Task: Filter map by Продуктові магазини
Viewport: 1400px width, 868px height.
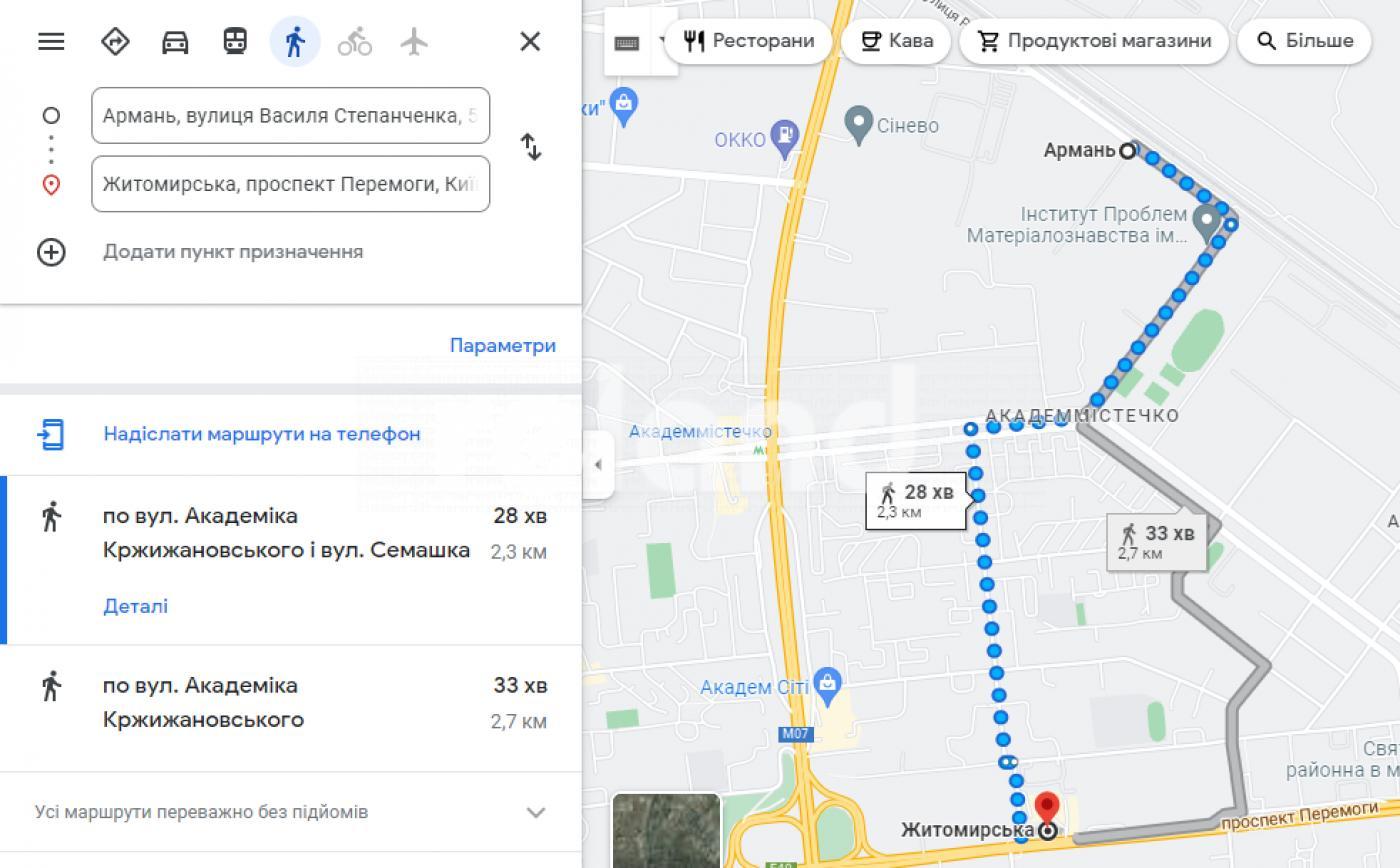Action: point(1093,41)
